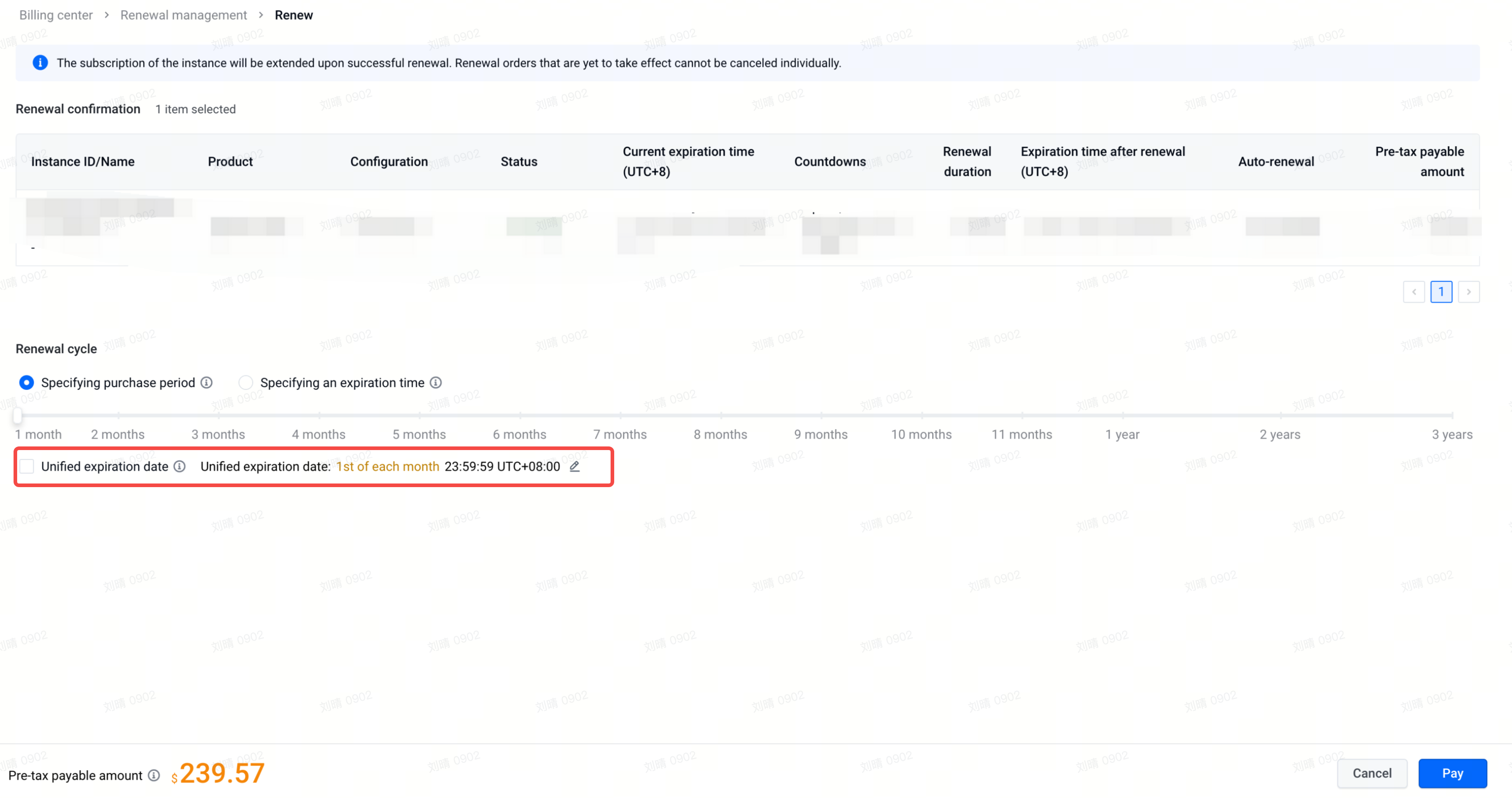Click the blue info icon in the notice banner

pyautogui.click(x=40, y=63)
